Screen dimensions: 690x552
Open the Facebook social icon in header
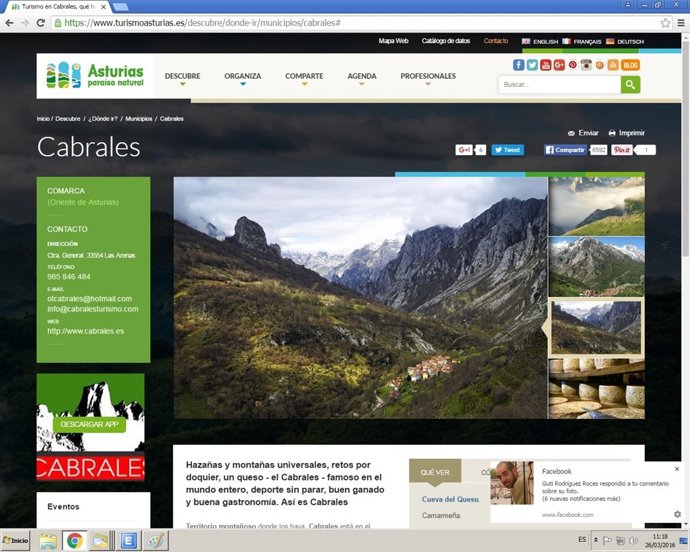(x=519, y=65)
